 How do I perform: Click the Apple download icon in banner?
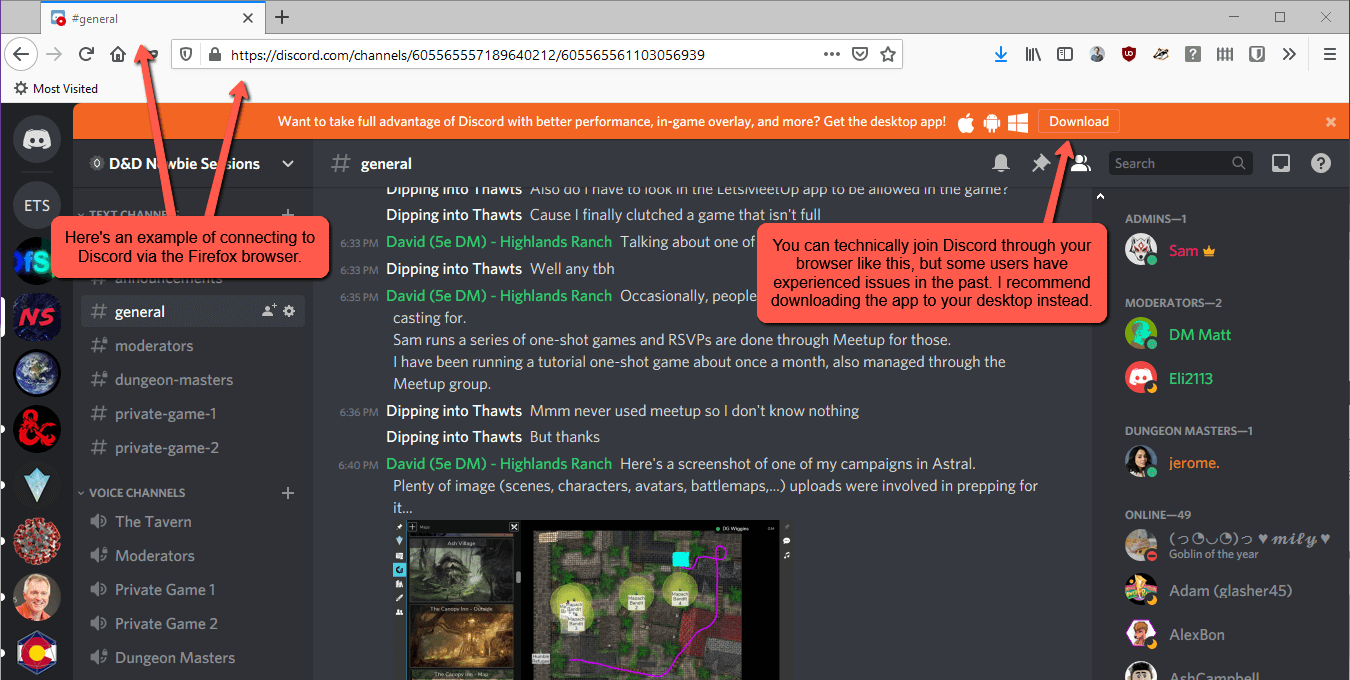coord(966,122)
